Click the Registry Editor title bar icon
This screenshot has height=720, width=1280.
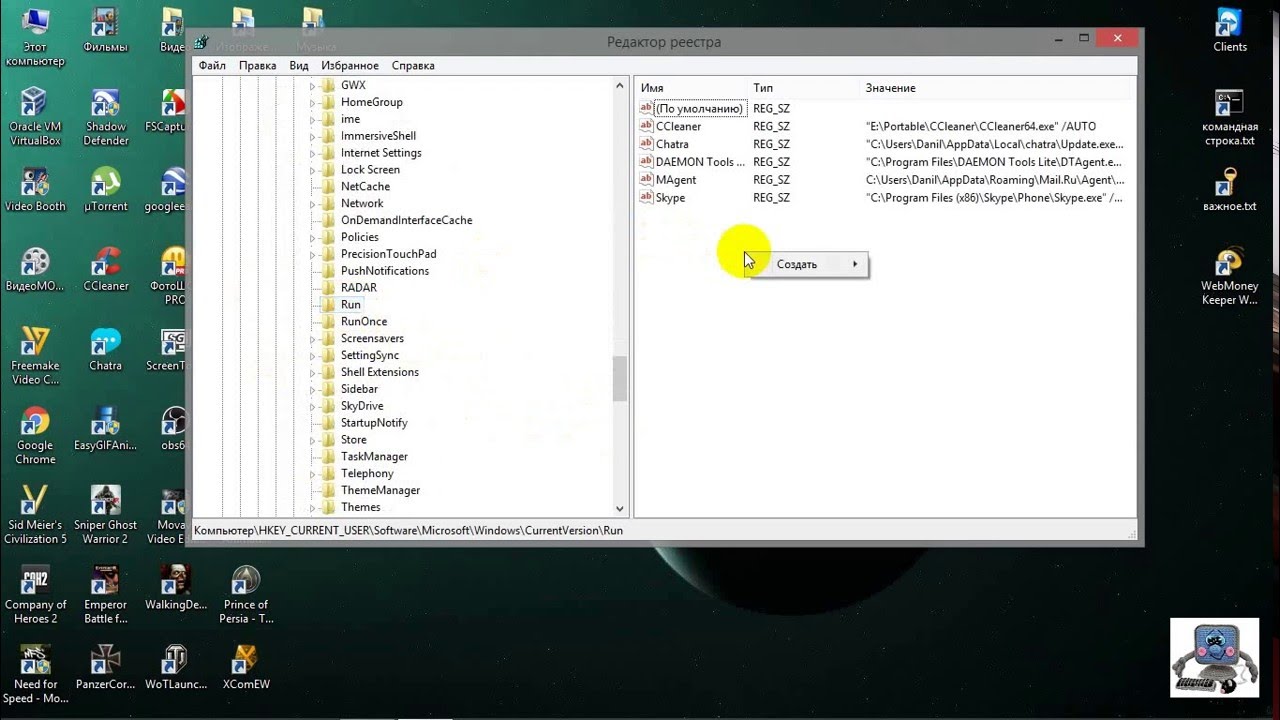[x=202, y=42]
